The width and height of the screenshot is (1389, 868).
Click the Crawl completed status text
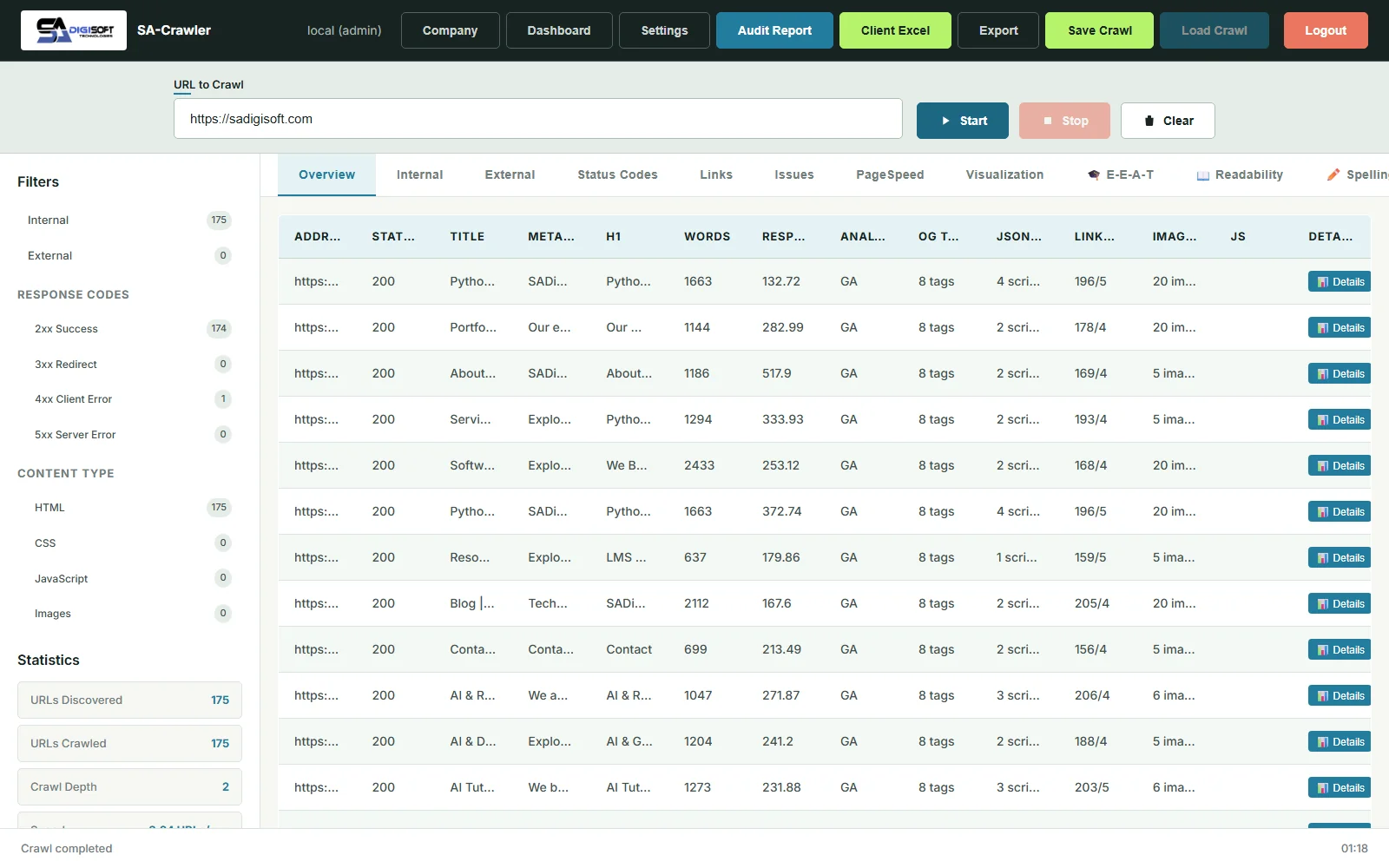click(x=67, y=849)
